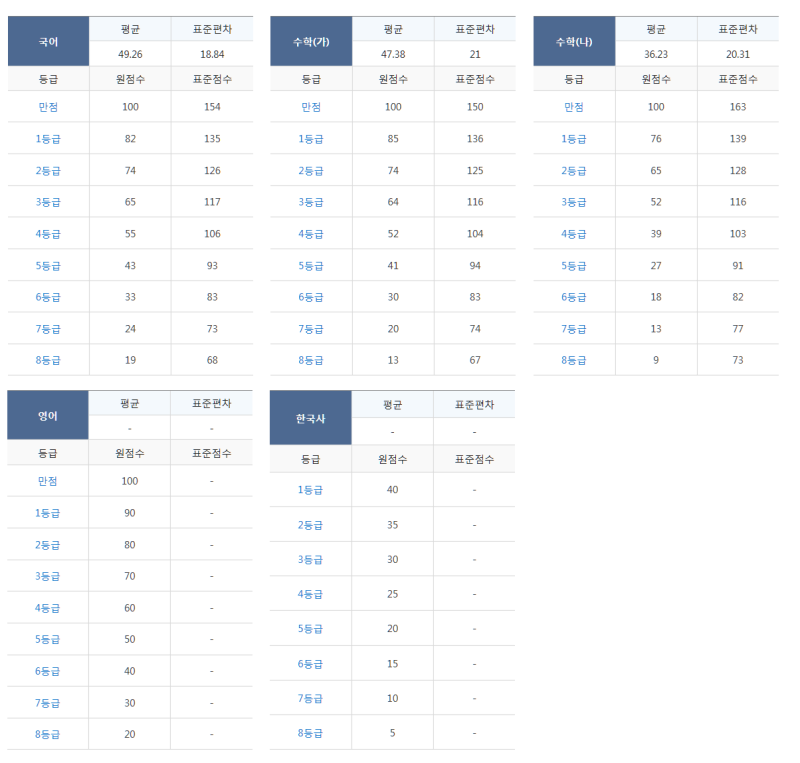This screenshot has height=763, width=800.
Task: Open the 1등급 link in the 한국사 table
Action: tap(310, 490)
